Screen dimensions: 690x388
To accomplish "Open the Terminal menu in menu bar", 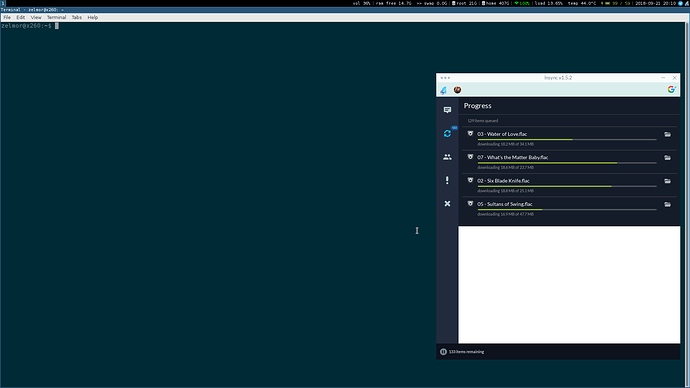I will pyautogui.click(x=56, y=18).
